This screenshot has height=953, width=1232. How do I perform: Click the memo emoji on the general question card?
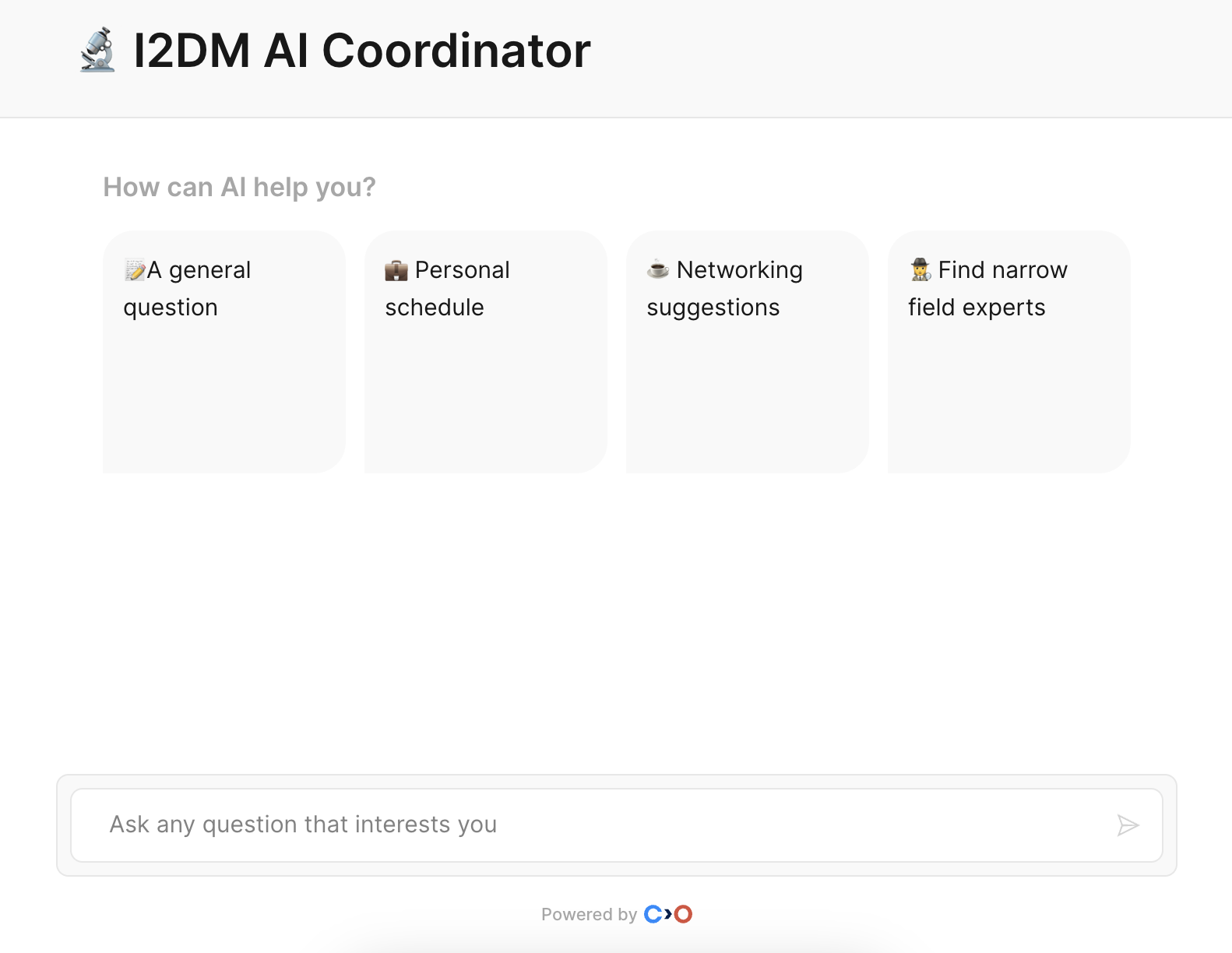(x=134, y=269)
